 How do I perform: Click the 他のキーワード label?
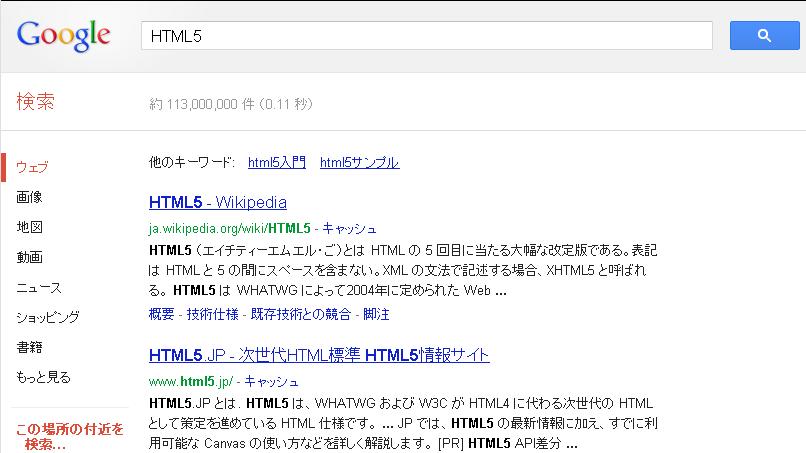click(192, 162)
